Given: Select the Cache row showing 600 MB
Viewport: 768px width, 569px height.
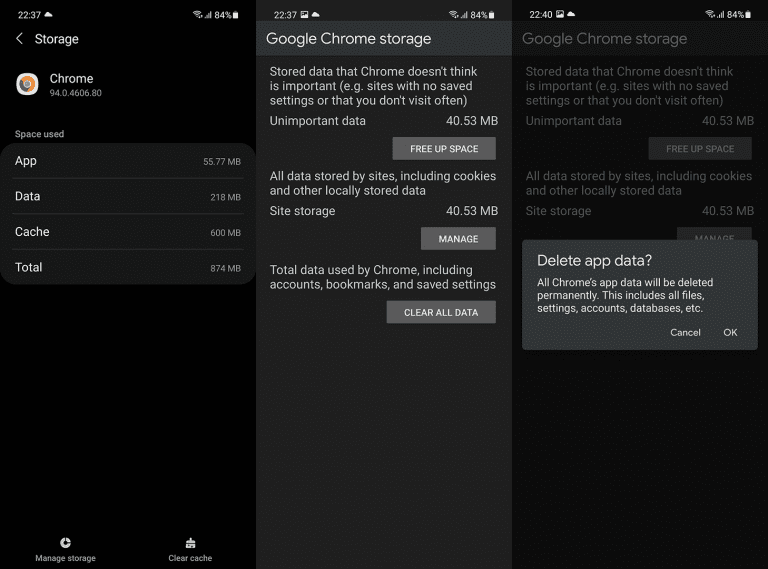Looking at the screenshot, I should coord(128,232).
